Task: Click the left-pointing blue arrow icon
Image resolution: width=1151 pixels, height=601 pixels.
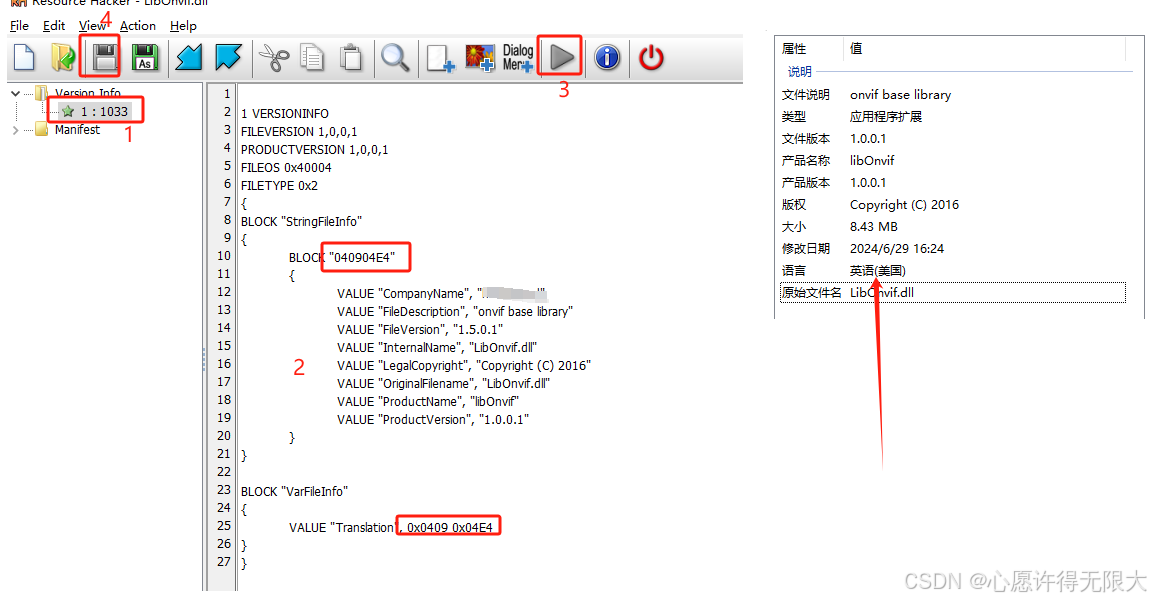Action: click(189, 57)
